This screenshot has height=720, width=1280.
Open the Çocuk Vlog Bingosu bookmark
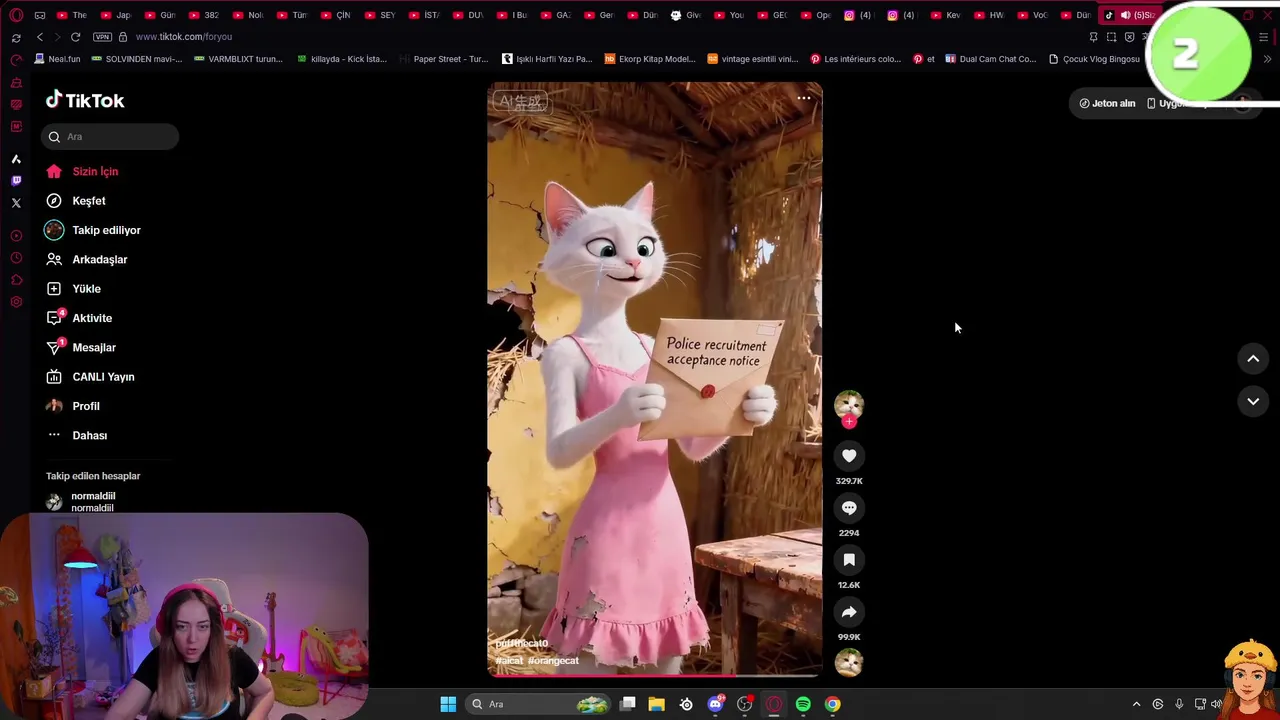tap(1094, 59)
